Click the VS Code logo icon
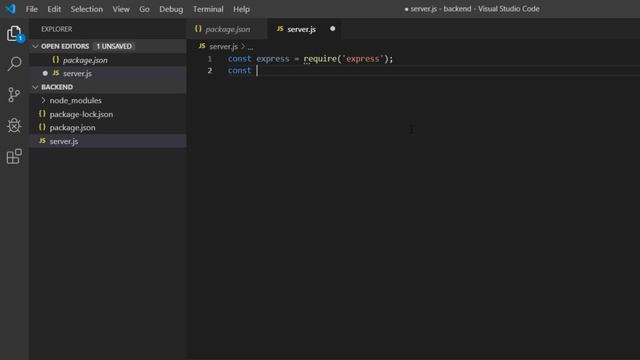Image resolution: width=640 pixels, height=360 pixels. (x=10, y=9)
